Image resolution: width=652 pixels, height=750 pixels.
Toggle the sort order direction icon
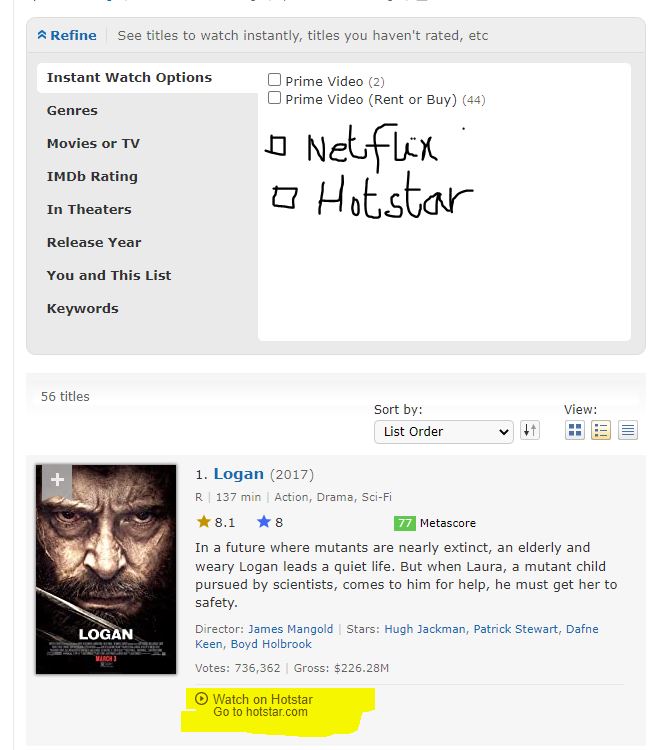click(530, 431)
